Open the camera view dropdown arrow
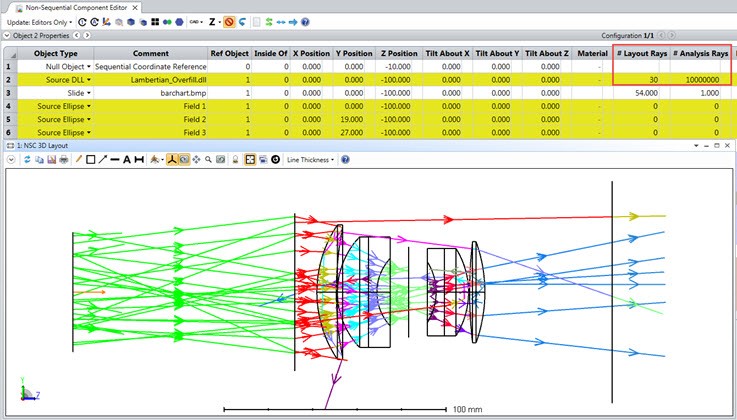737x420 pixels. click(x=162, y=160)
